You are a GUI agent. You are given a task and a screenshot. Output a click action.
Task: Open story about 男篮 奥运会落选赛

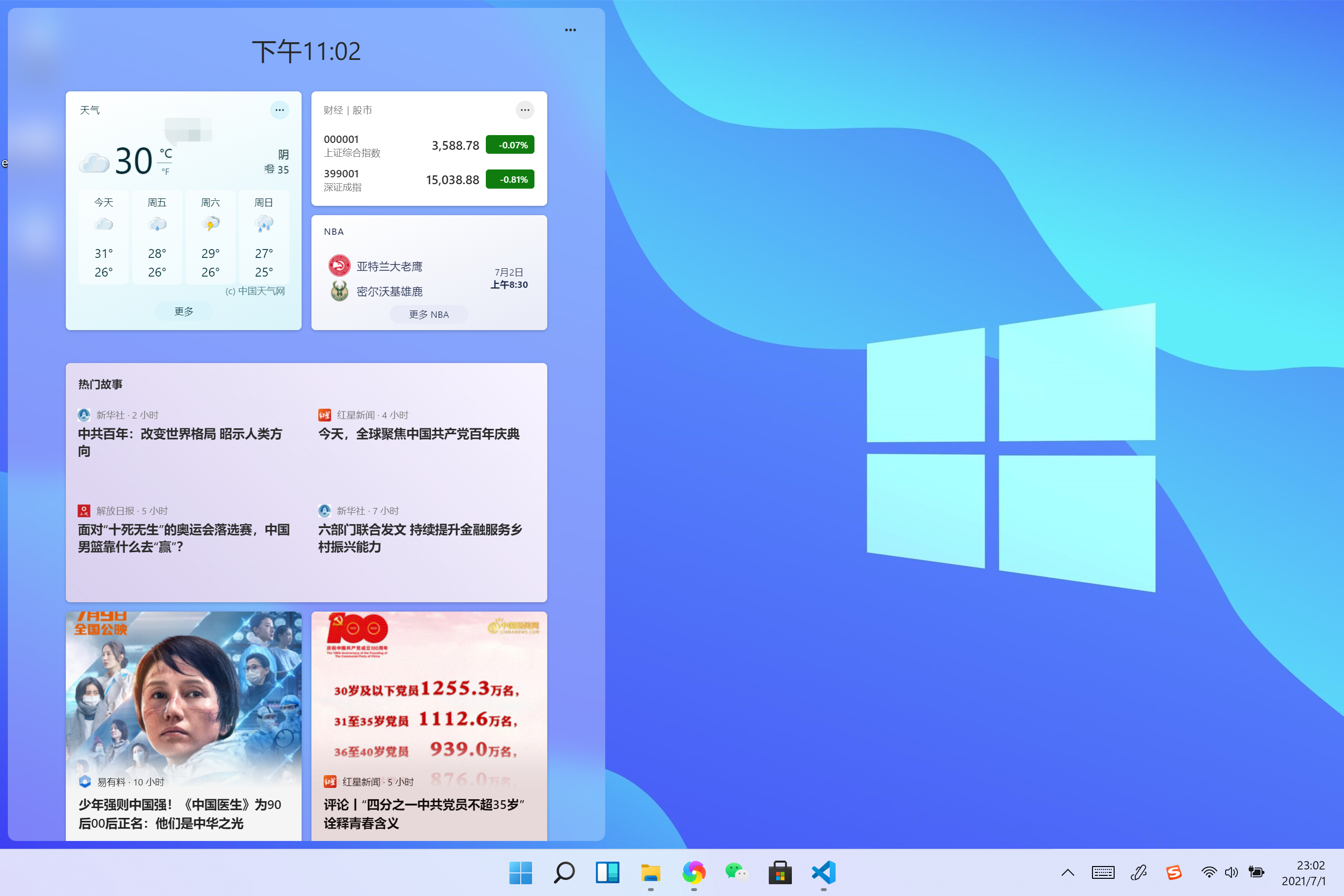coord(184,538)
